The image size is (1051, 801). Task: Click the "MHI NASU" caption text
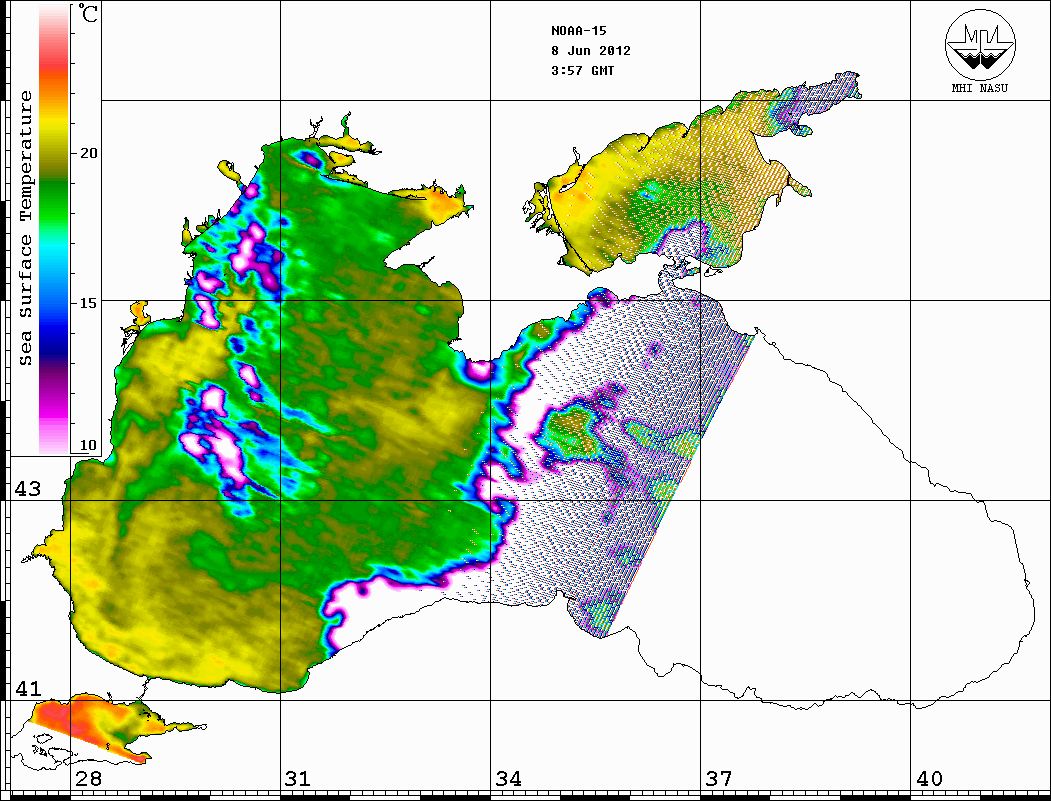[x=979, y=88]
